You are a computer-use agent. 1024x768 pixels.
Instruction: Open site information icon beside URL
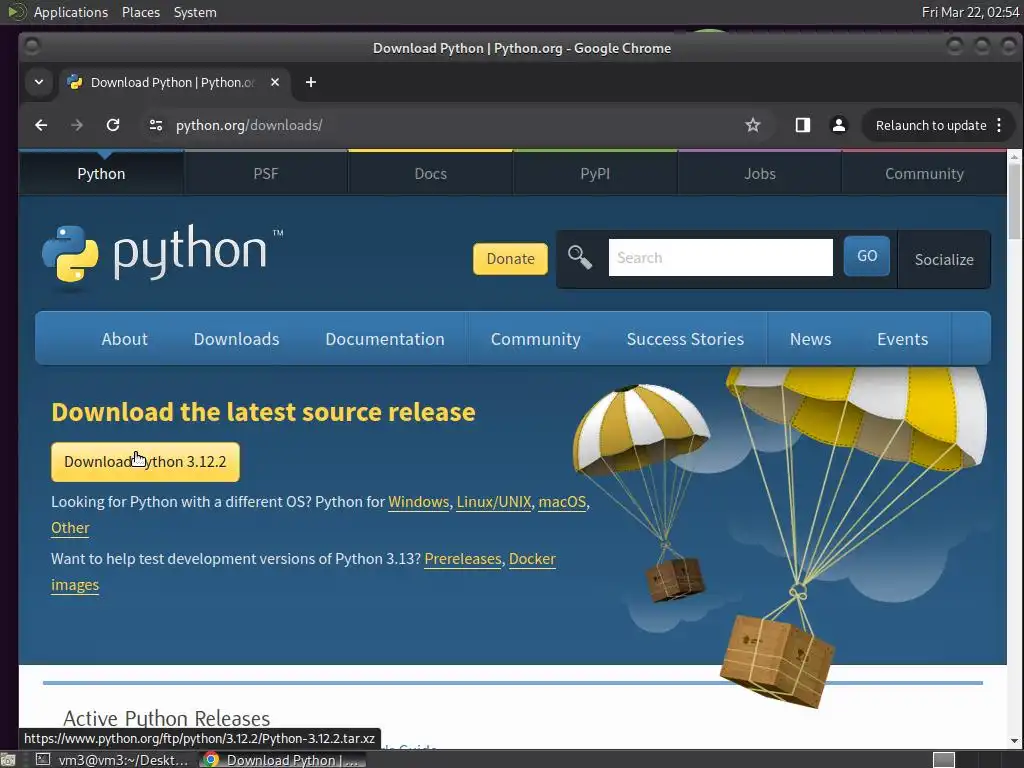point(155,125)
